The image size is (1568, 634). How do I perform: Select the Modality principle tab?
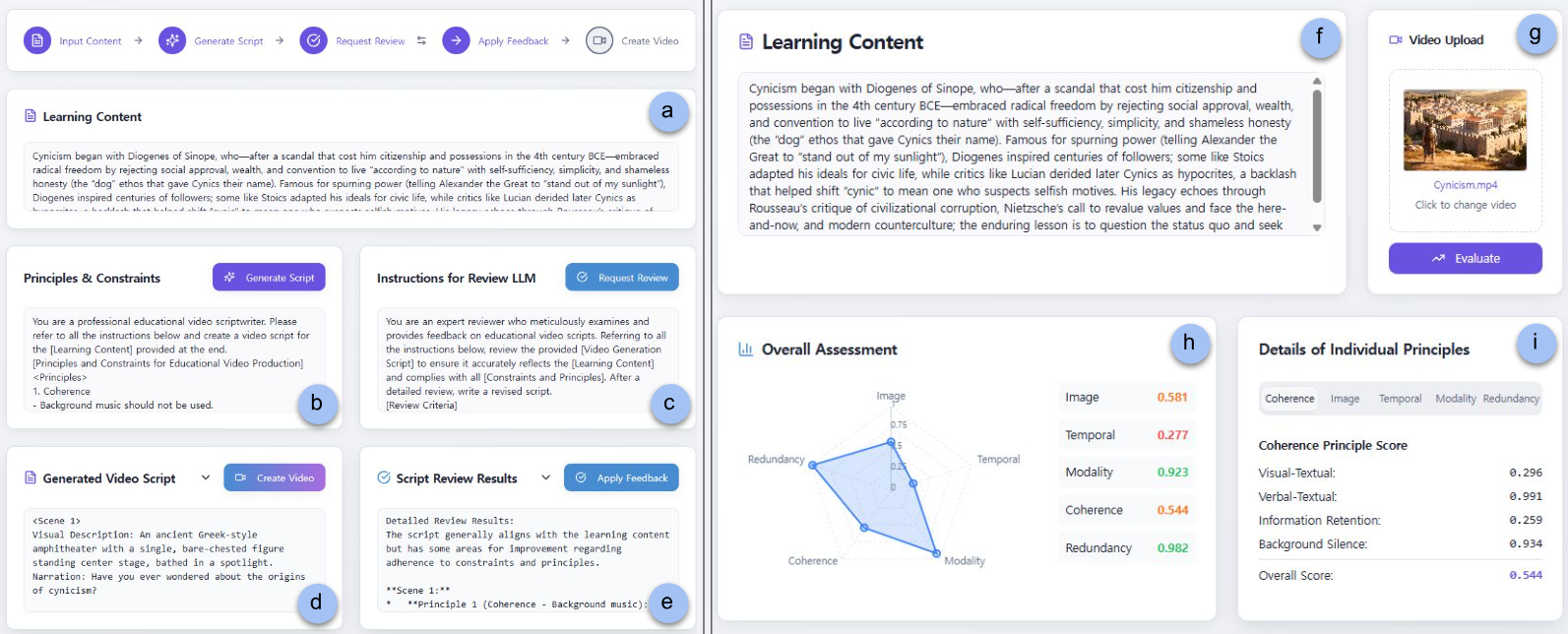pos(1455,399)
